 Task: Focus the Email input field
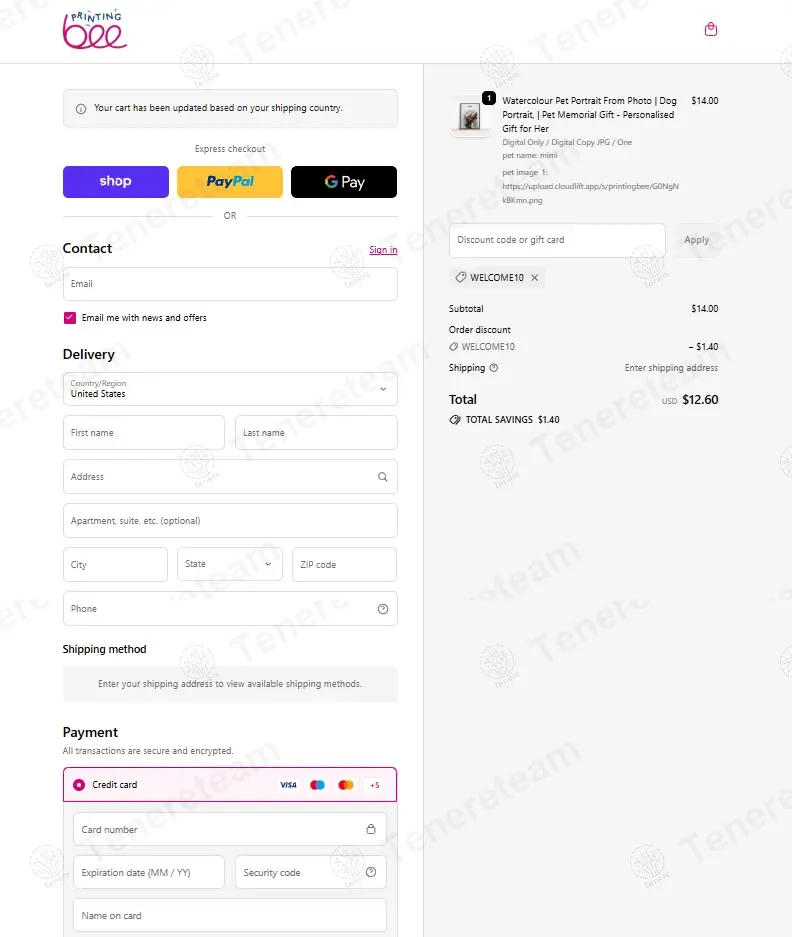point(230,284)
